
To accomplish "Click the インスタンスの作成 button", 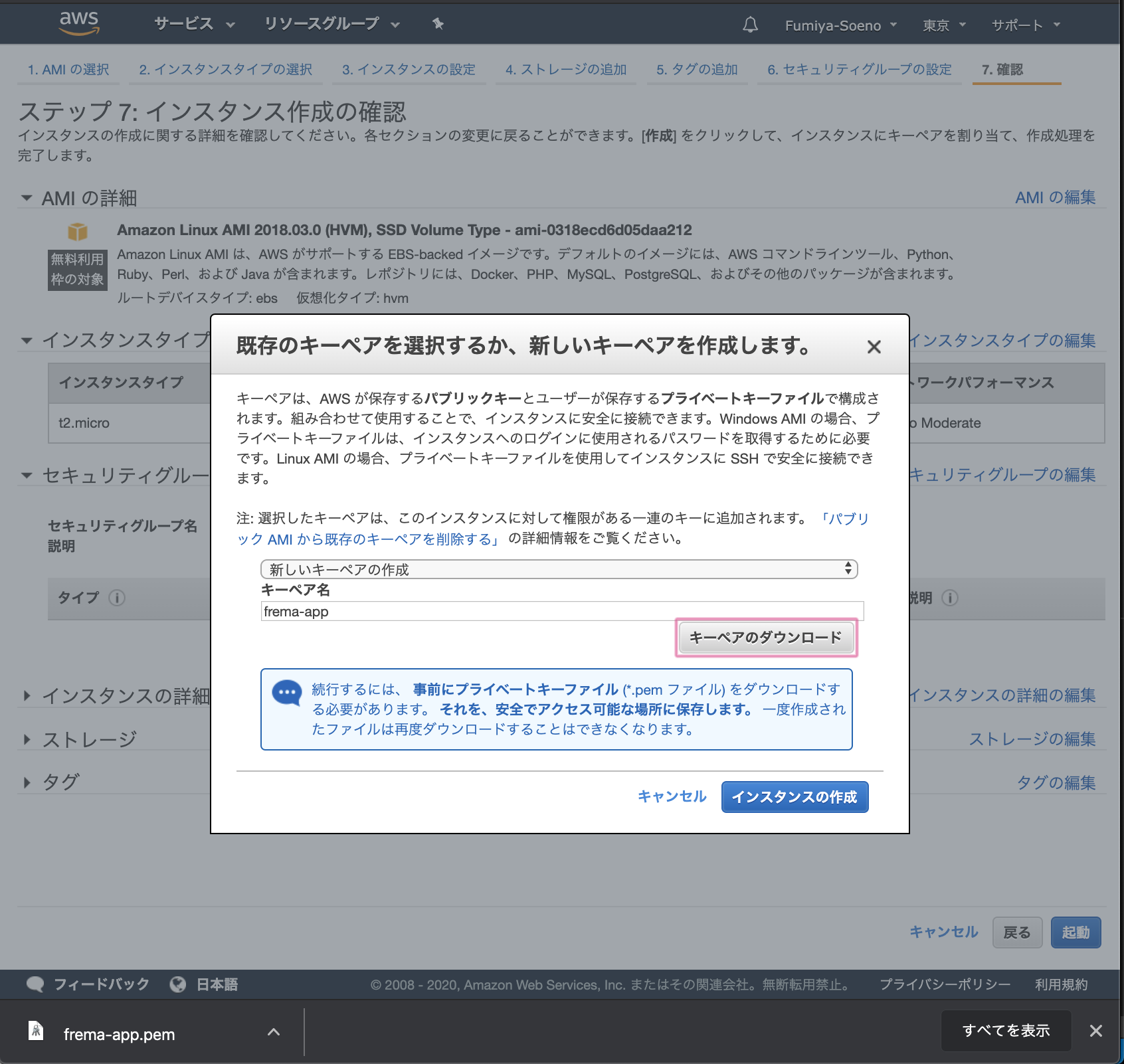I will tap(795, 796).
